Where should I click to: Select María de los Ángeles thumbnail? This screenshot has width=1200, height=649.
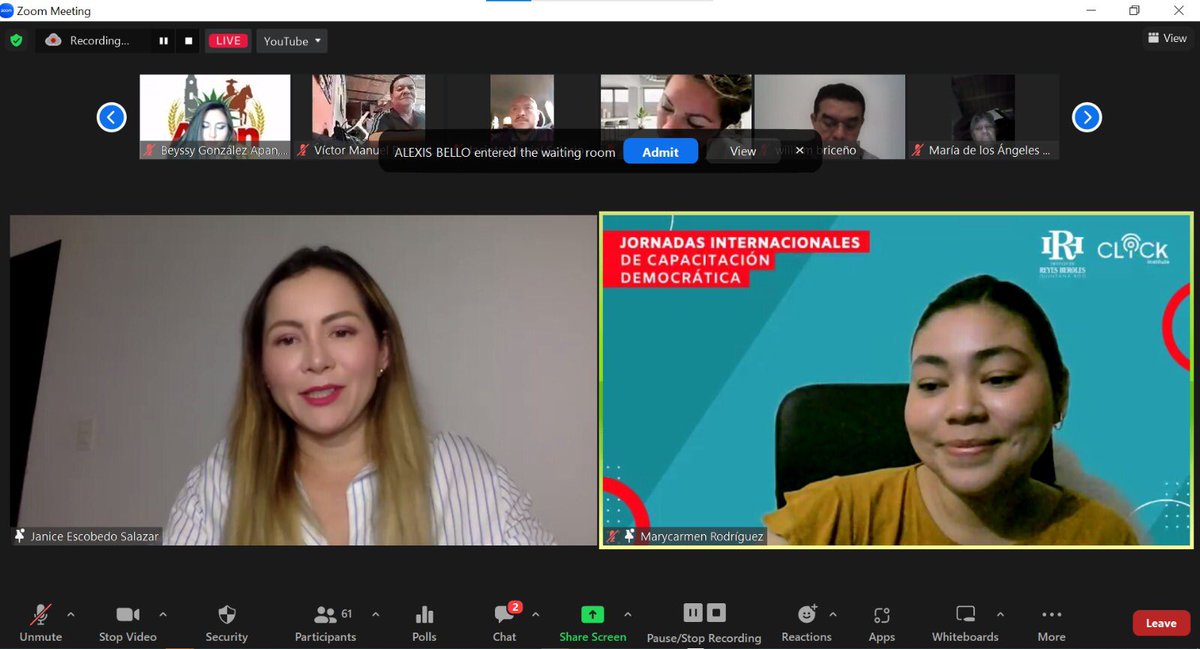coord(983,117)
